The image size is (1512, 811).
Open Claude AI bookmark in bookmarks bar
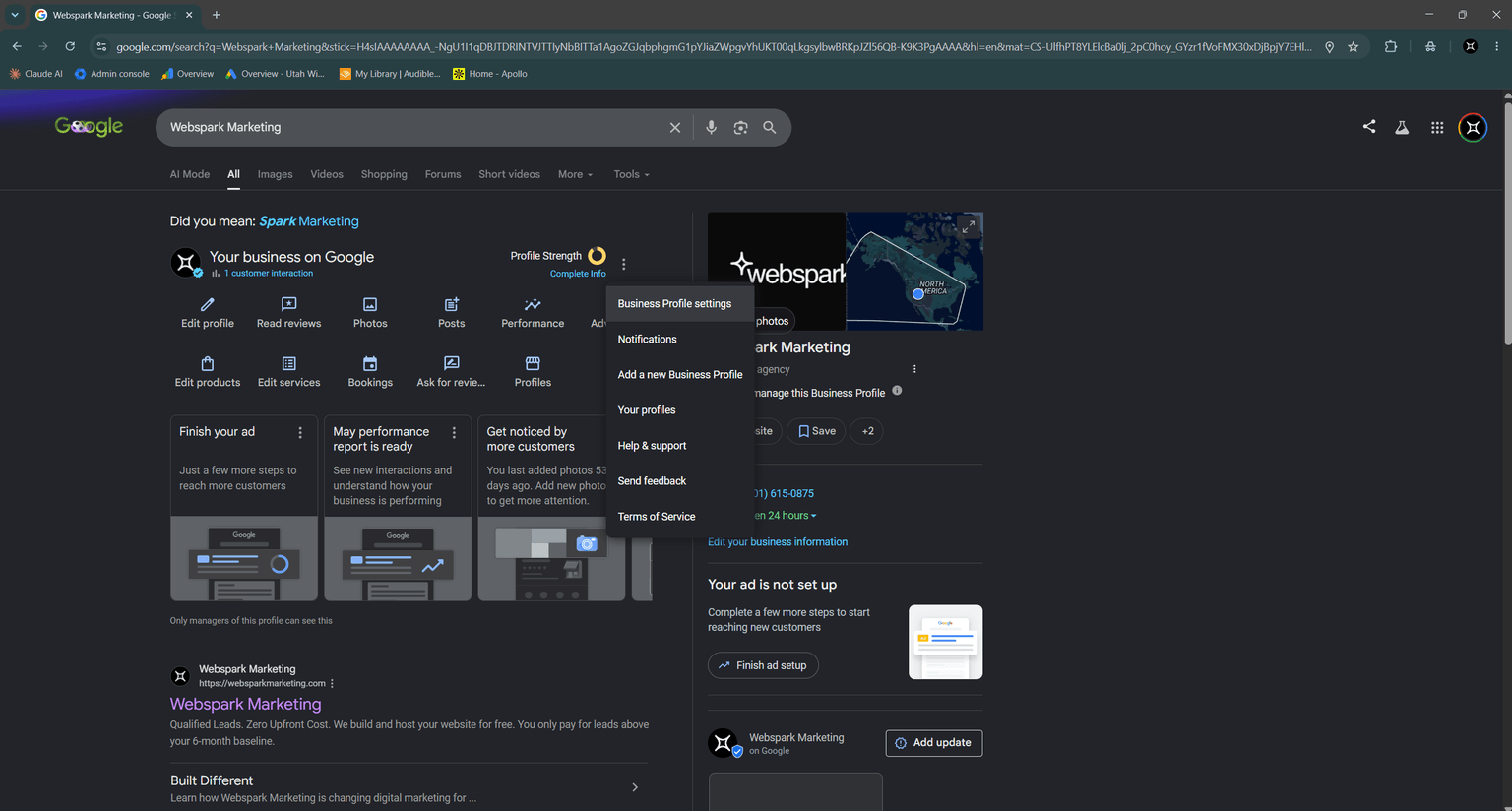[x=36, y=74]
